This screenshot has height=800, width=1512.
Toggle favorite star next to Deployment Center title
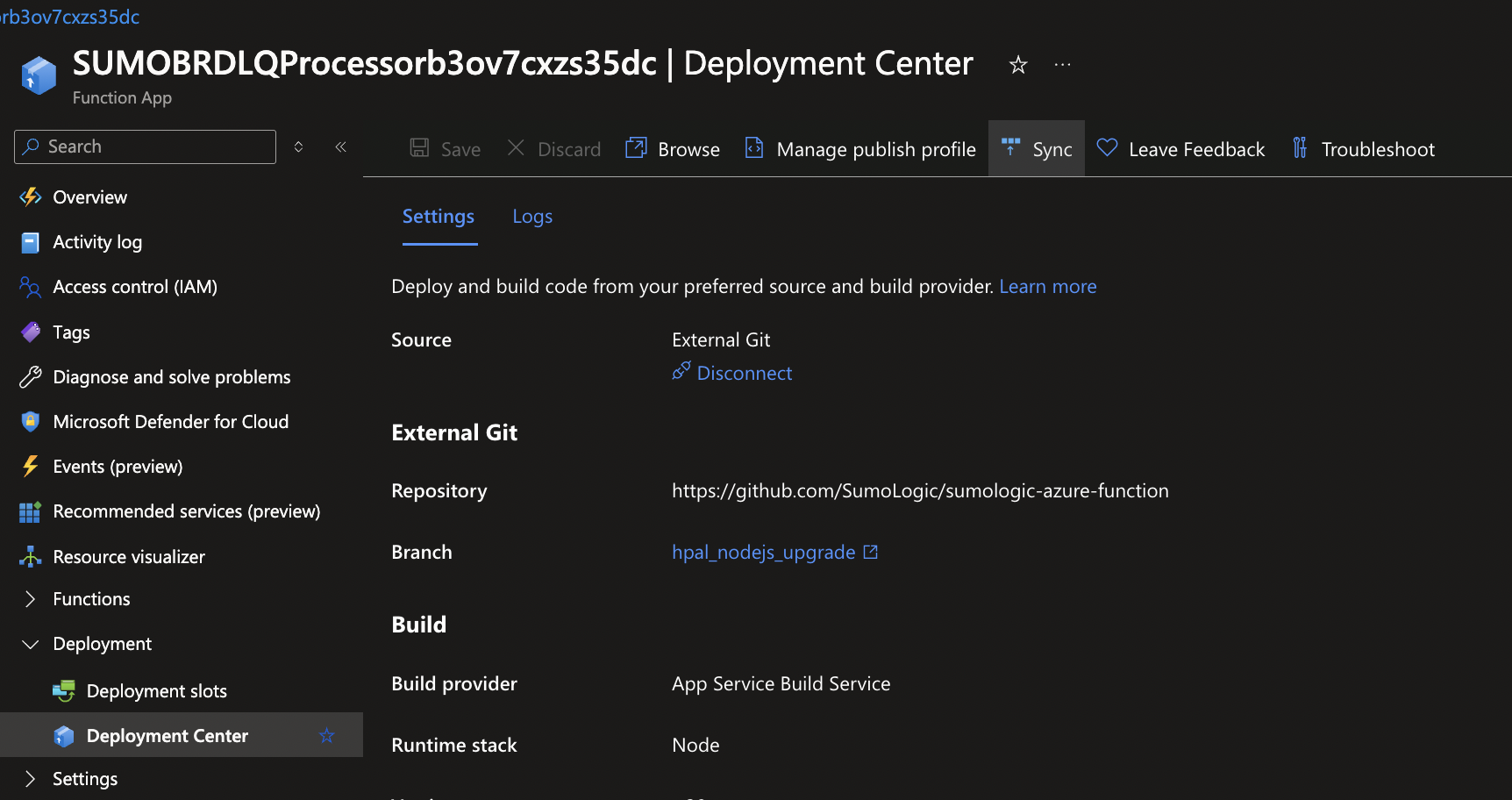[x=1016, y=64]
